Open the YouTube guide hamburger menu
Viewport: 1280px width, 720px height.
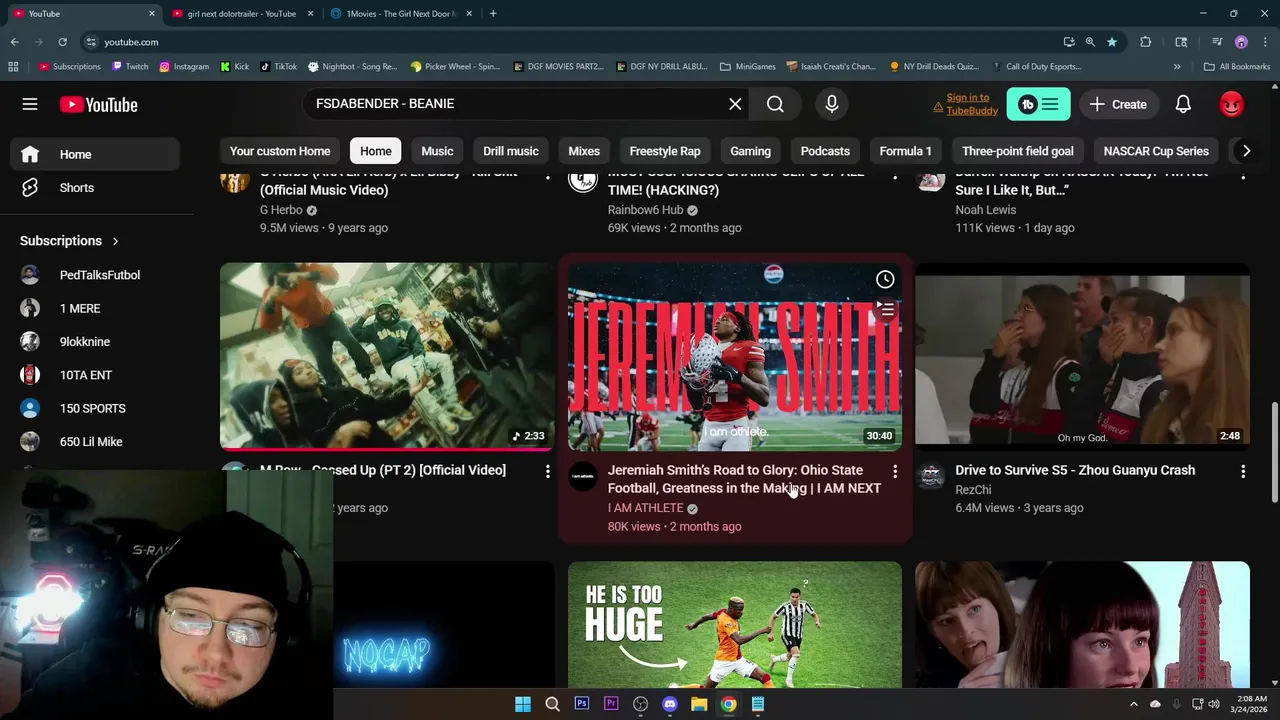pos(30,104)
